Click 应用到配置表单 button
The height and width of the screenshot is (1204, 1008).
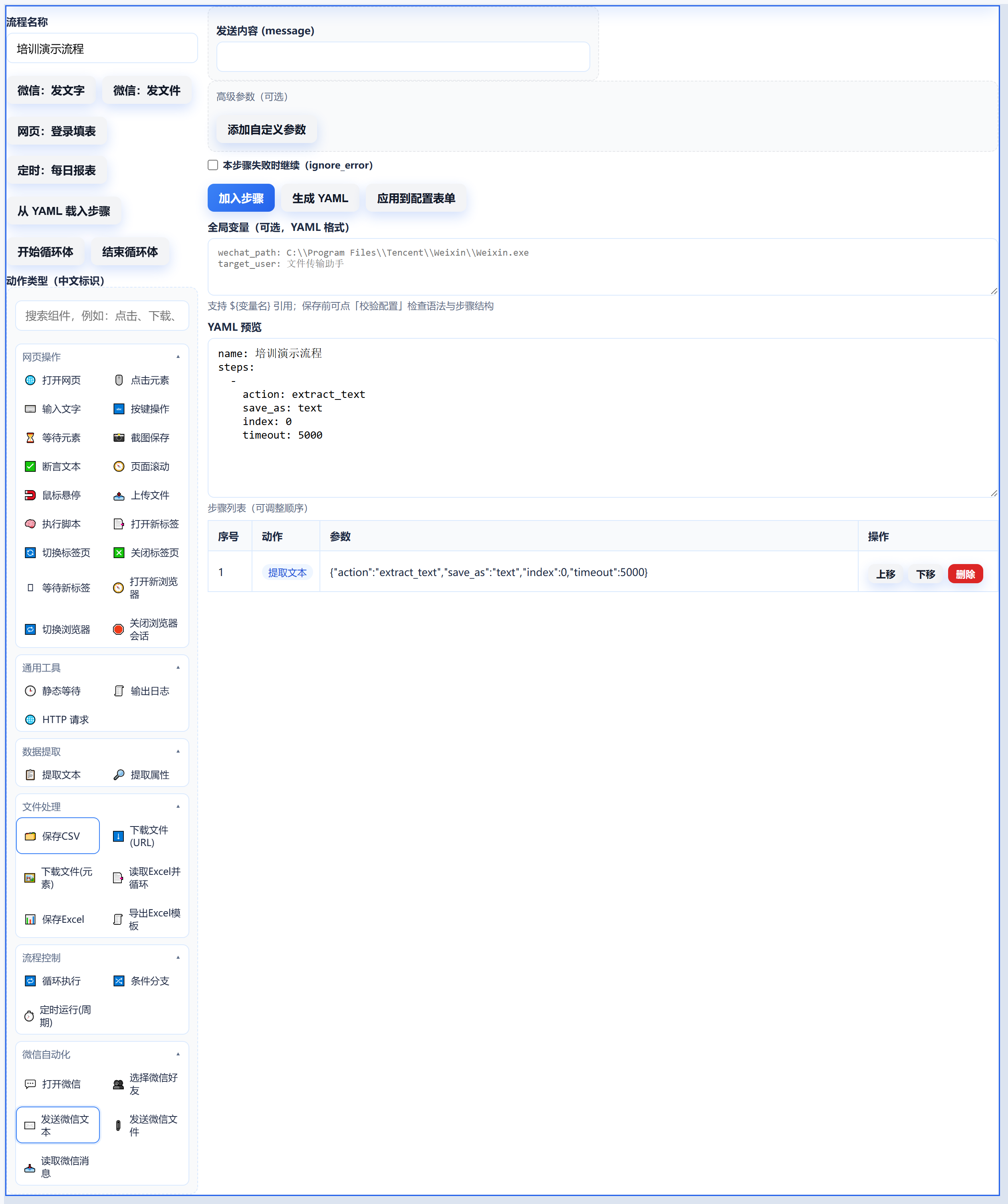coord(416,198)
